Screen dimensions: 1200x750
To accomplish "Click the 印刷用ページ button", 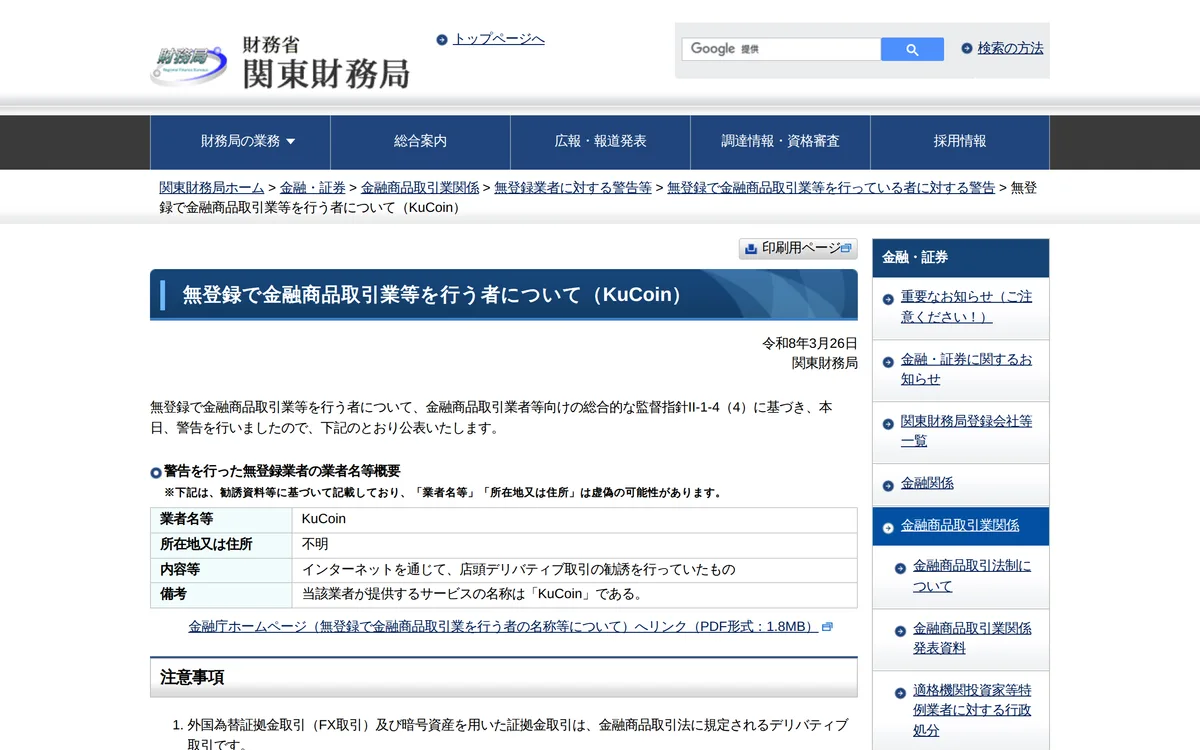I will point(798,249).
